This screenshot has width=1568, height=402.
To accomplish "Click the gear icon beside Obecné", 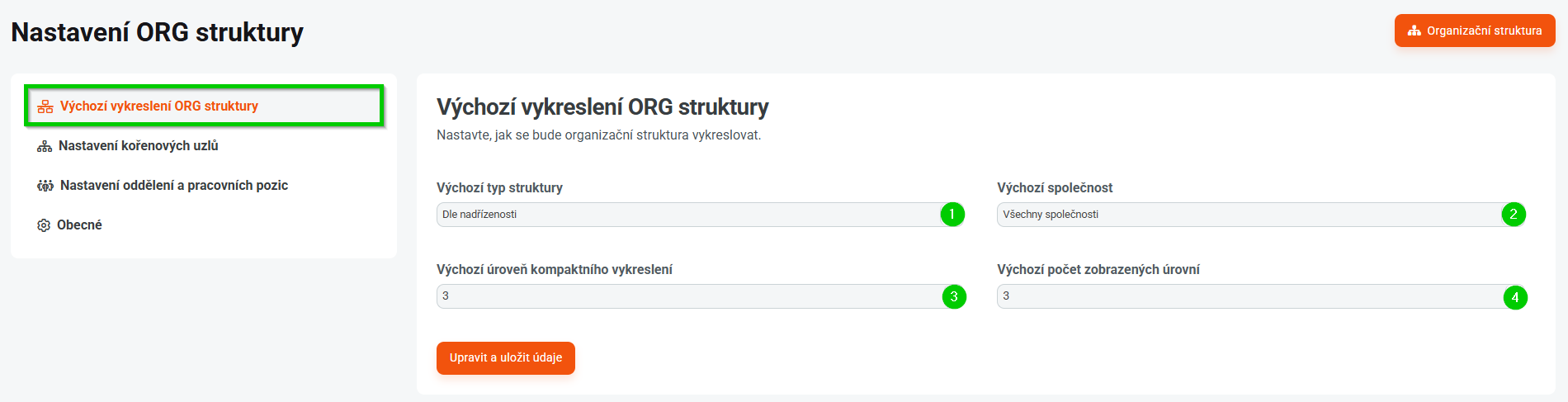I will (x=44, y=225).
